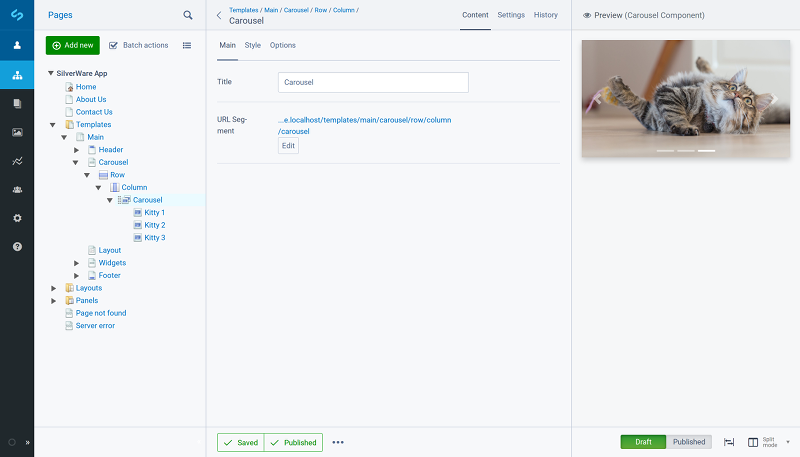Click the last carousel slide indicator in the preview
Image resolution: width=800 pixels, height=457 pixels.
[x=706, y=151]
